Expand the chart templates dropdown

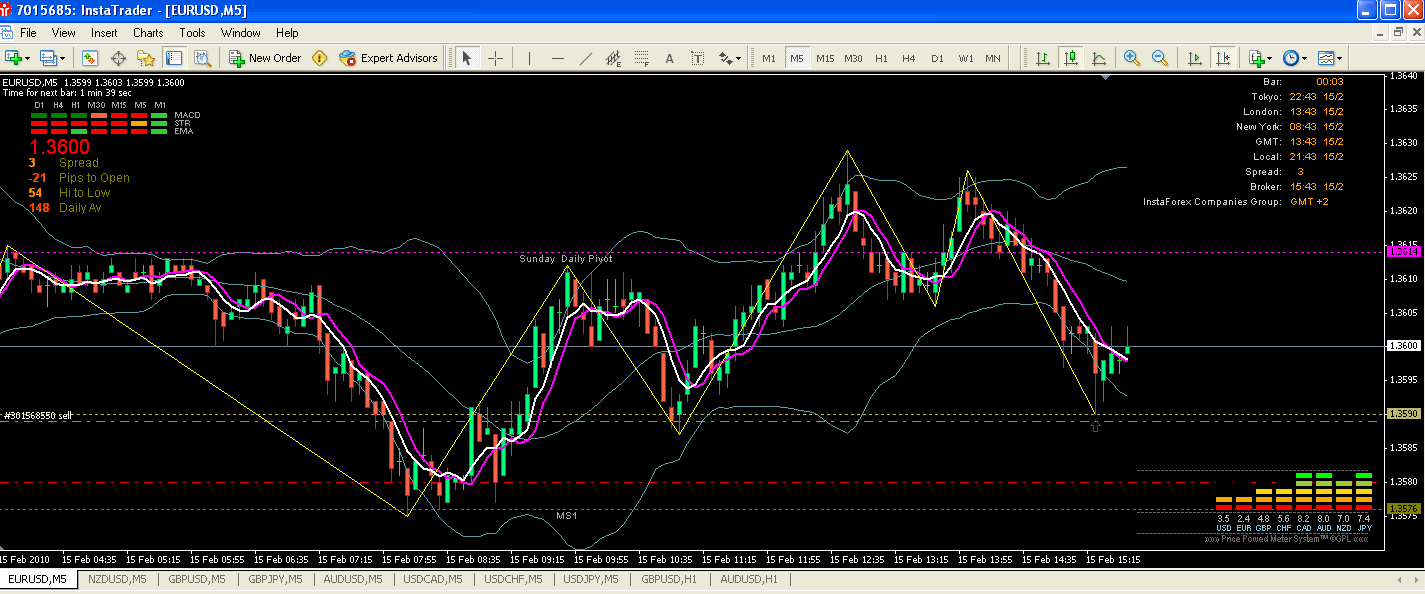(x=1340, y=58)
